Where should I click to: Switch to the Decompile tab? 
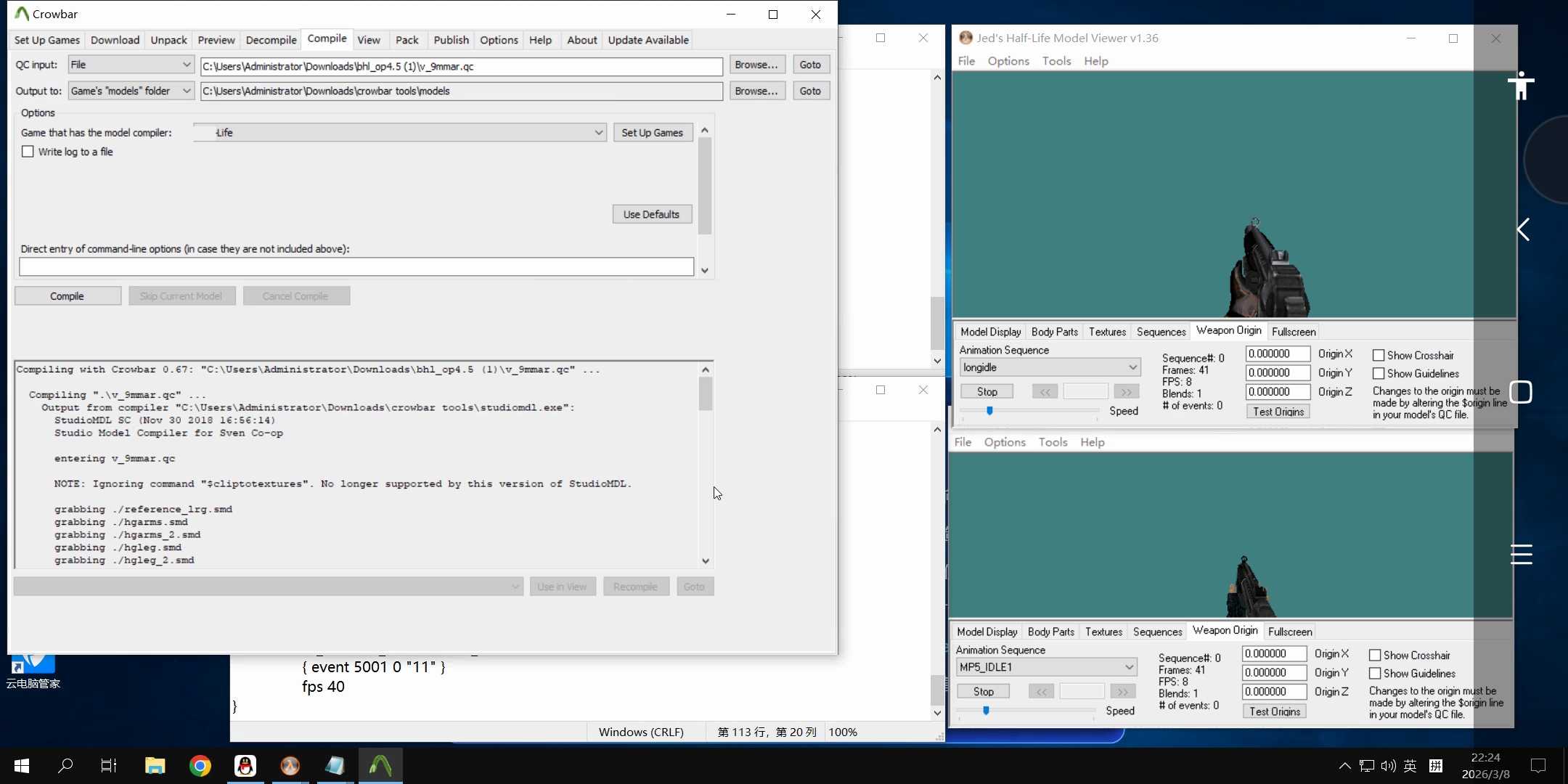point(271,40)
